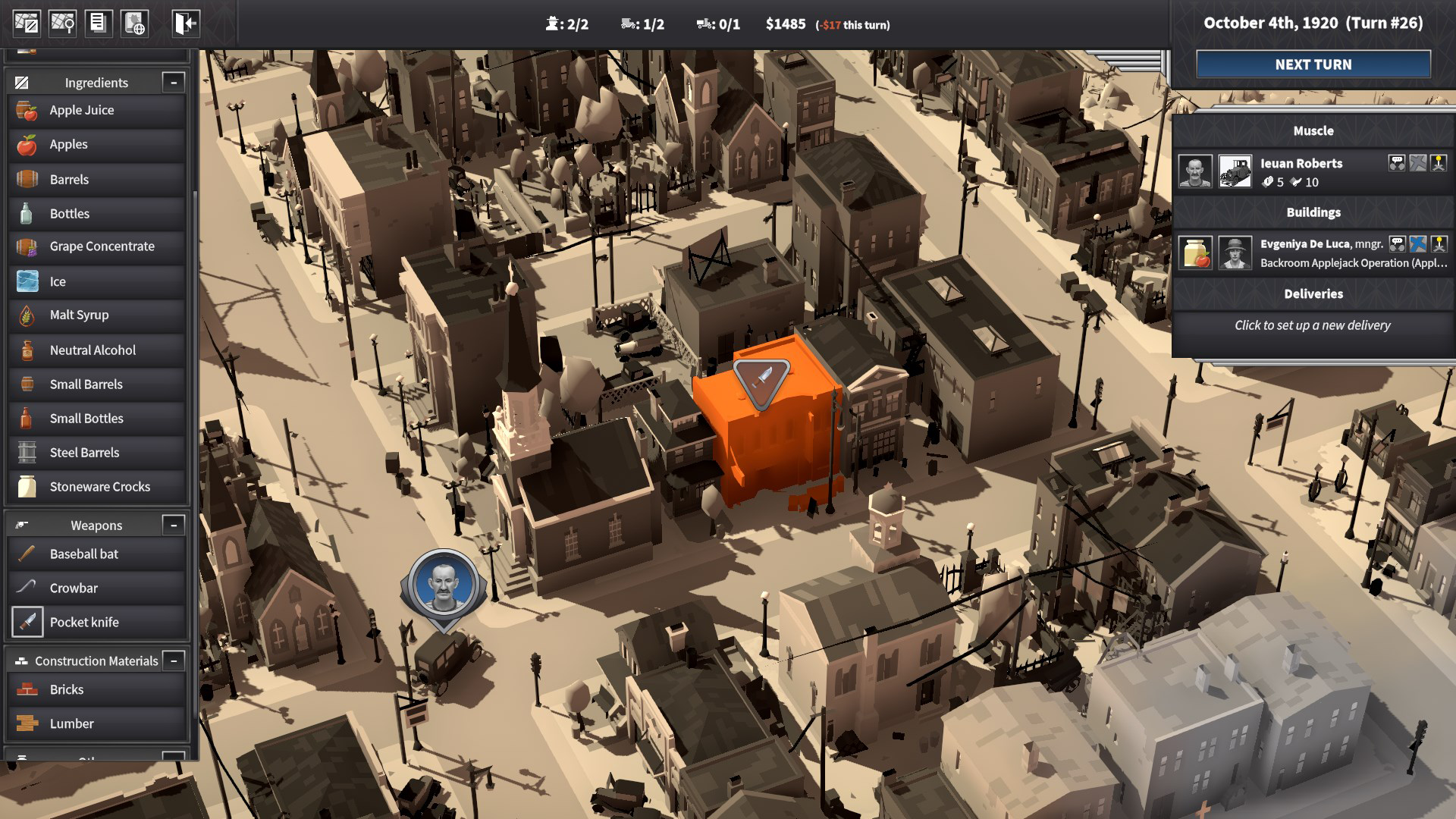
Task: Select Grape Concentrate in ingredients list
Action: (102, 246)
